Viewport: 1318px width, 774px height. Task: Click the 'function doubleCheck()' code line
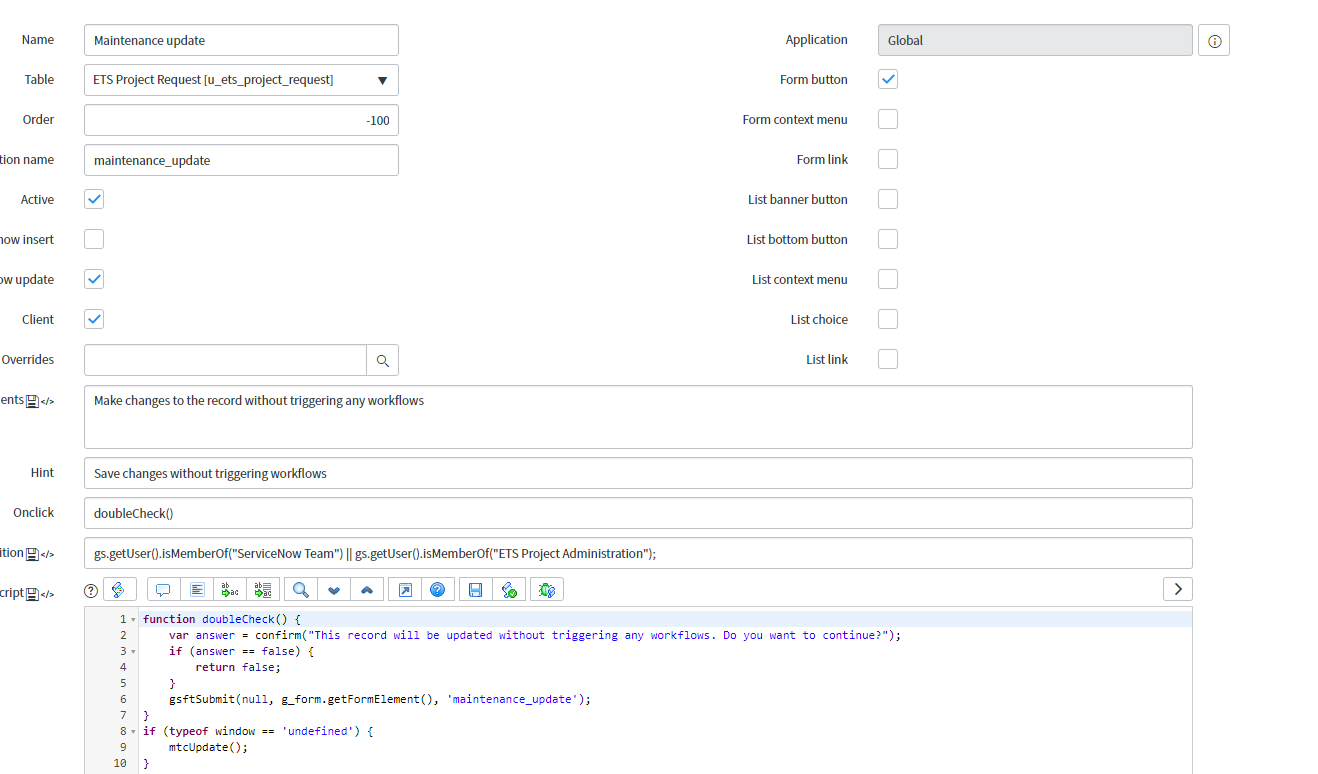click(x=221, y=619)
